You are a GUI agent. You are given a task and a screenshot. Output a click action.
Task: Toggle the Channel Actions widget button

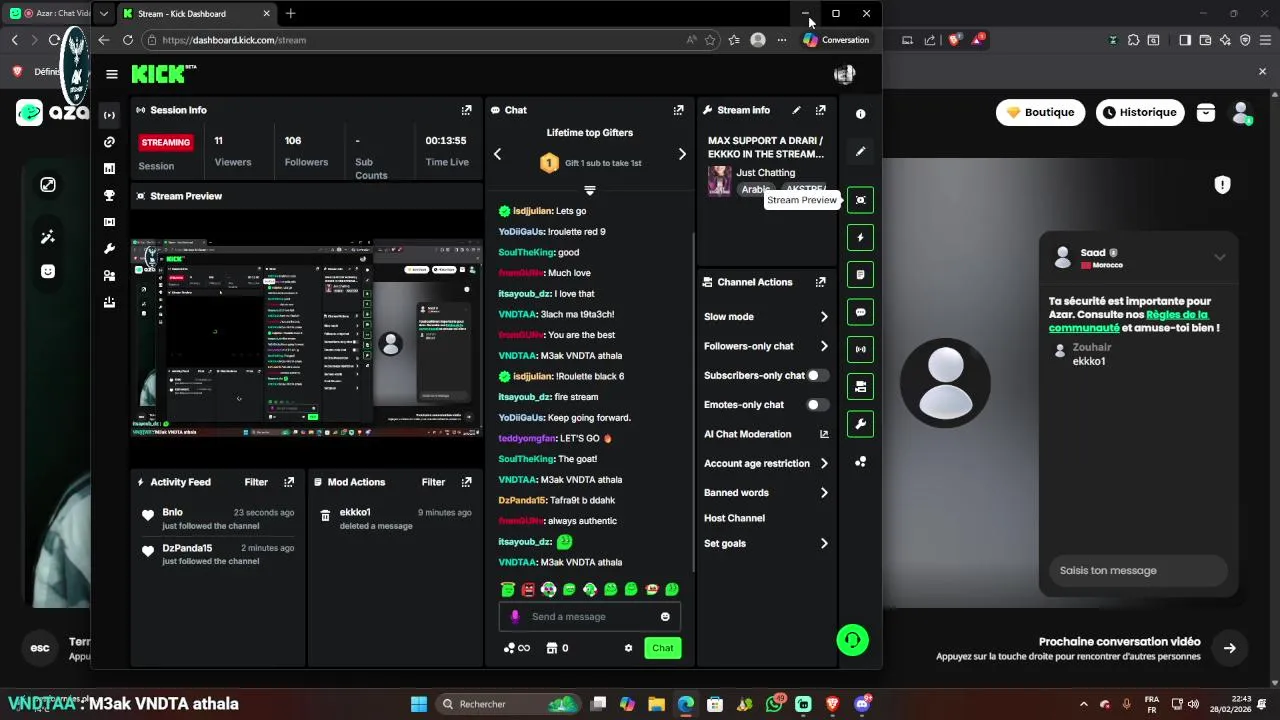coord(860,386)
